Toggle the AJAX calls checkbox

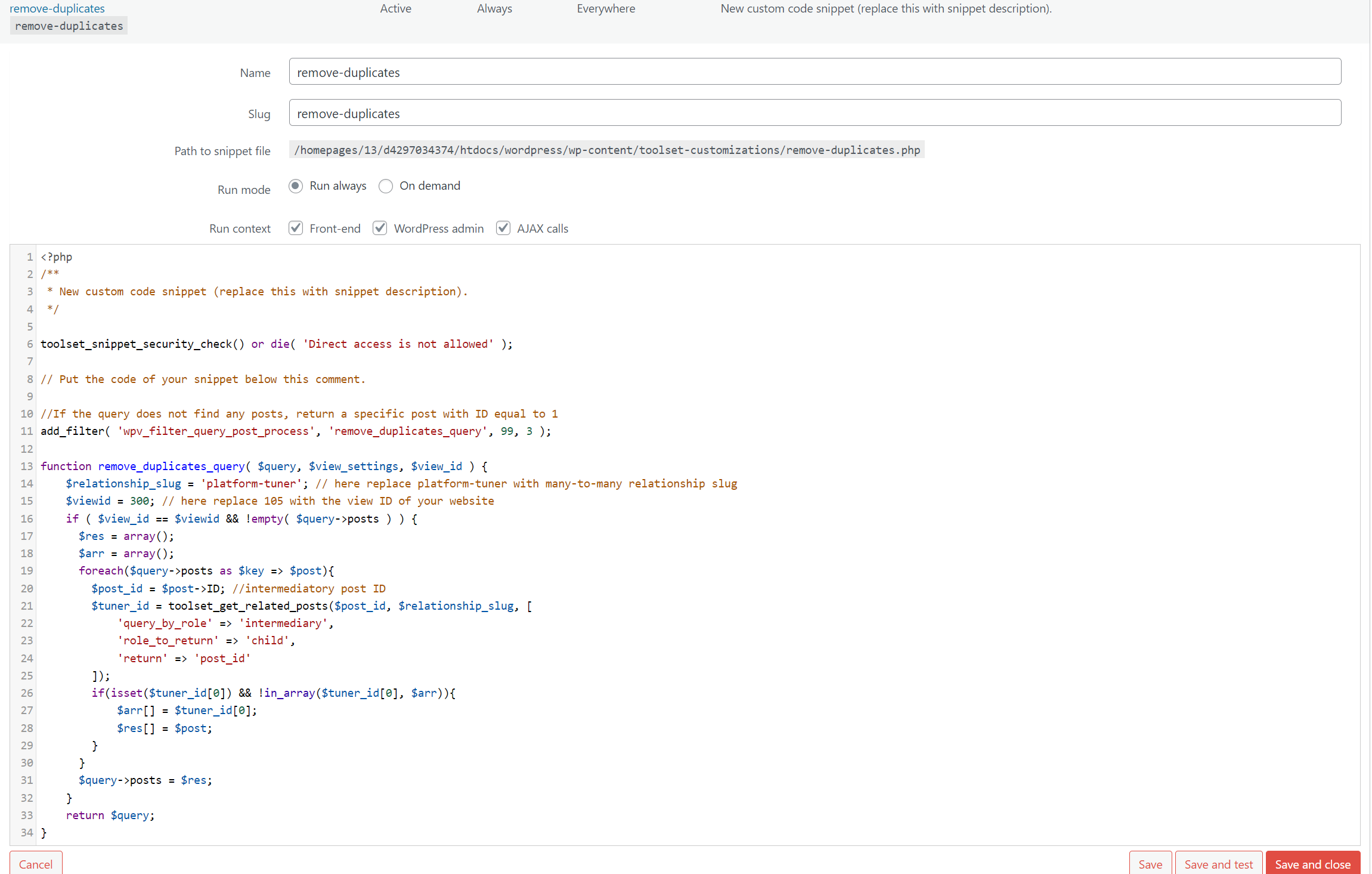tap(503, 228)
